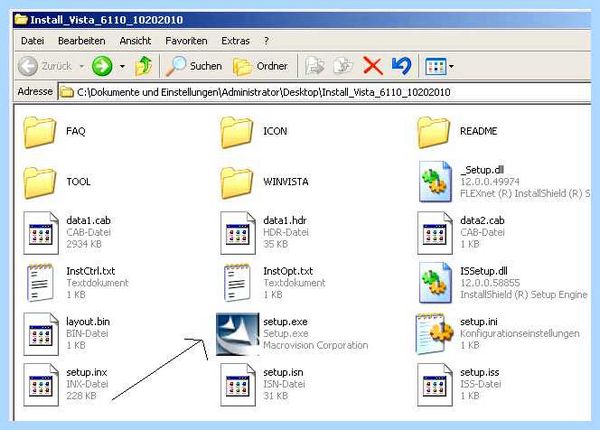The width and height of the screenshot is (600, 430).
Task: Select the data1.cab file icon
Action: pyautogui.click(x=41, y=233)
